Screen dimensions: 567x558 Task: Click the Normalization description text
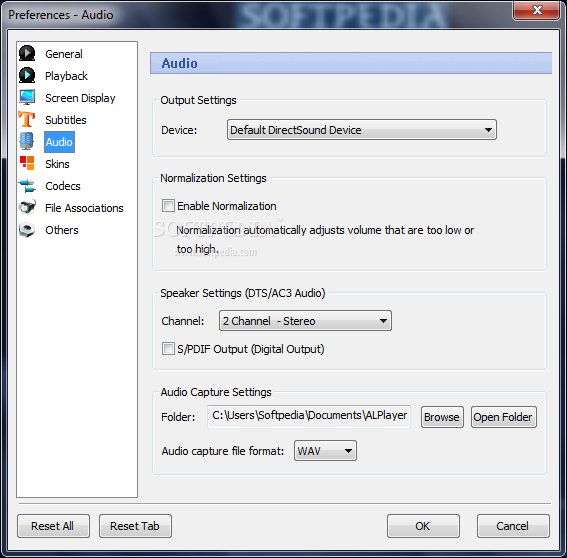pos(325,239)
